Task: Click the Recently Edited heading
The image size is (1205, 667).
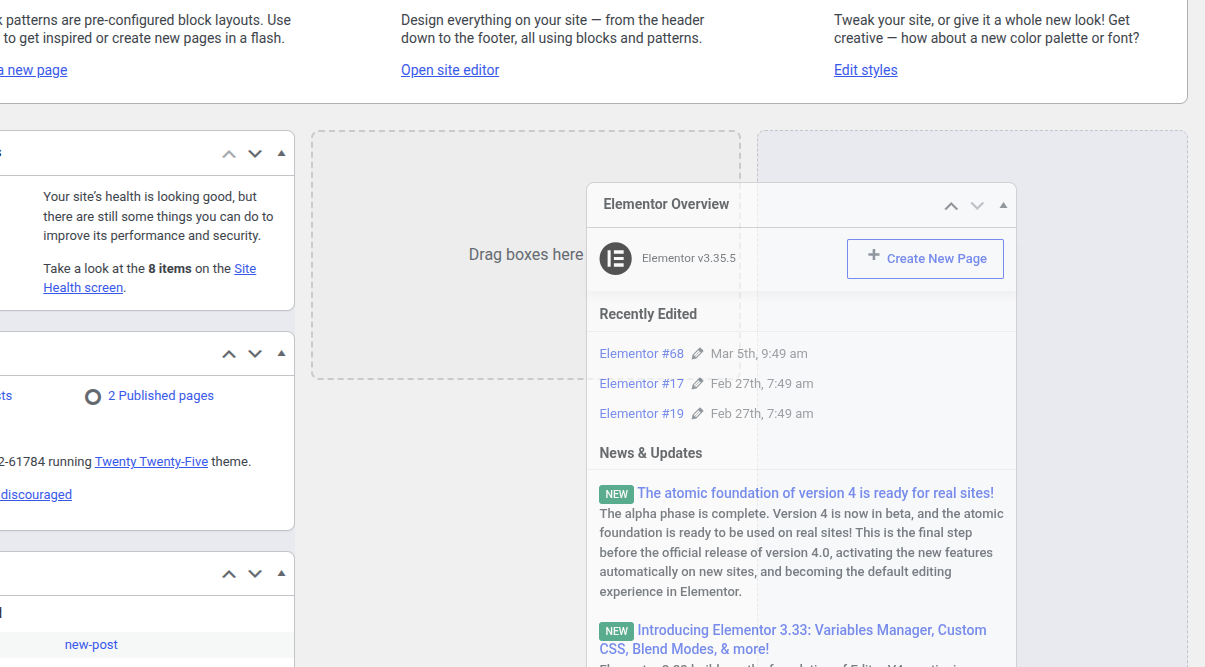Action: coord(648,314)
